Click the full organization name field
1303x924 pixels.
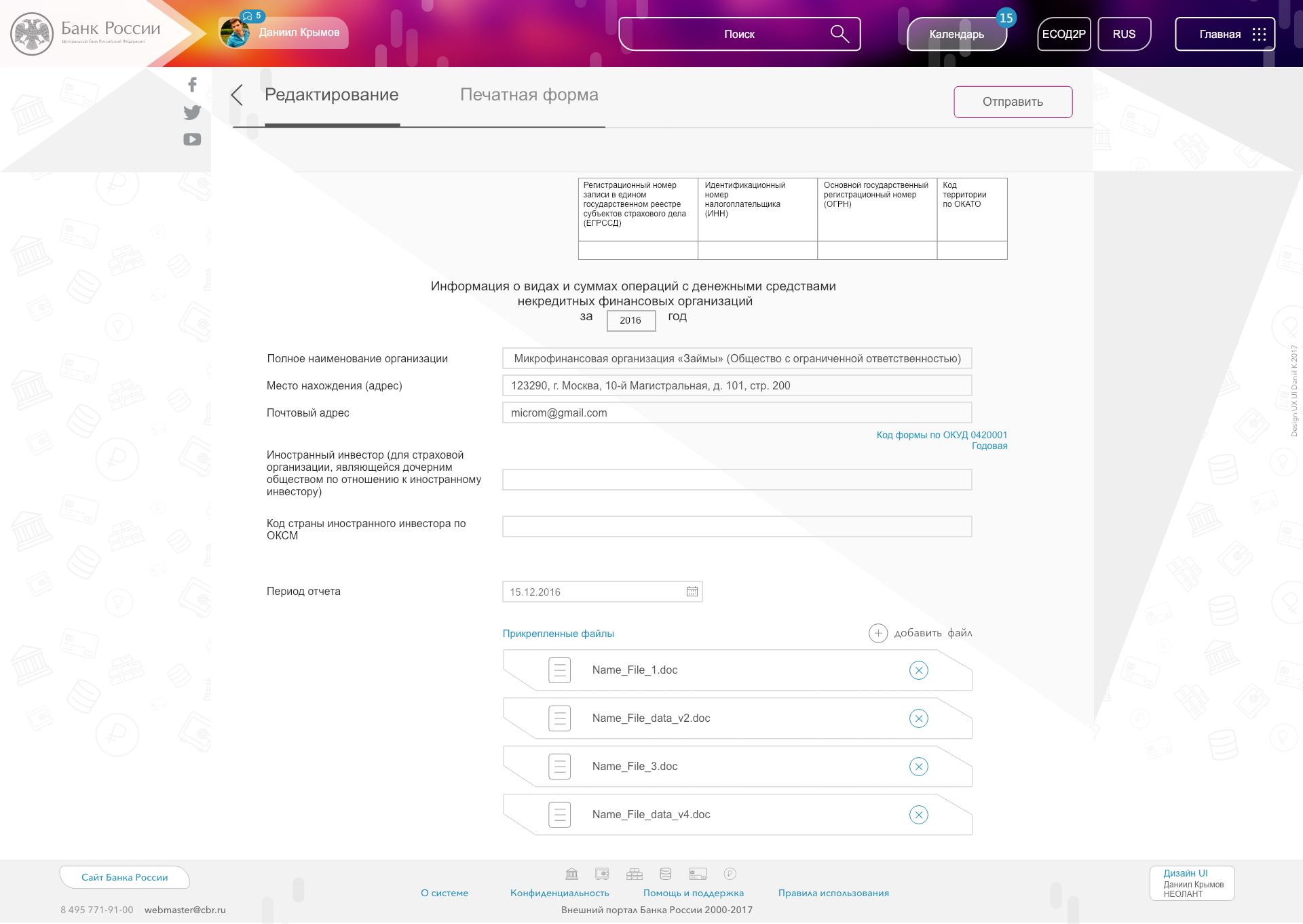pos(737,358)
